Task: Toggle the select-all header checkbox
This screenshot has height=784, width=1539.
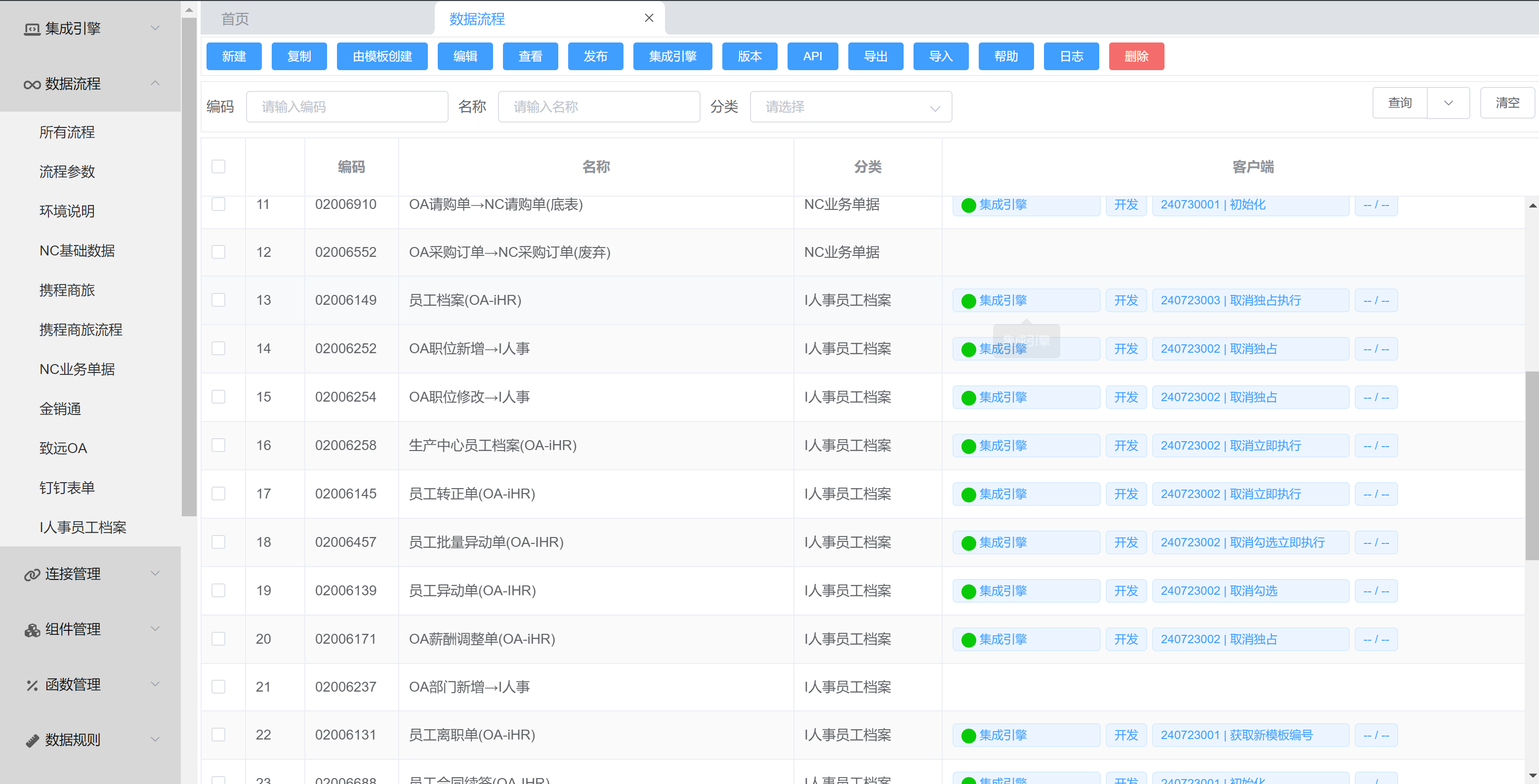Action: [x=219, y=166]
